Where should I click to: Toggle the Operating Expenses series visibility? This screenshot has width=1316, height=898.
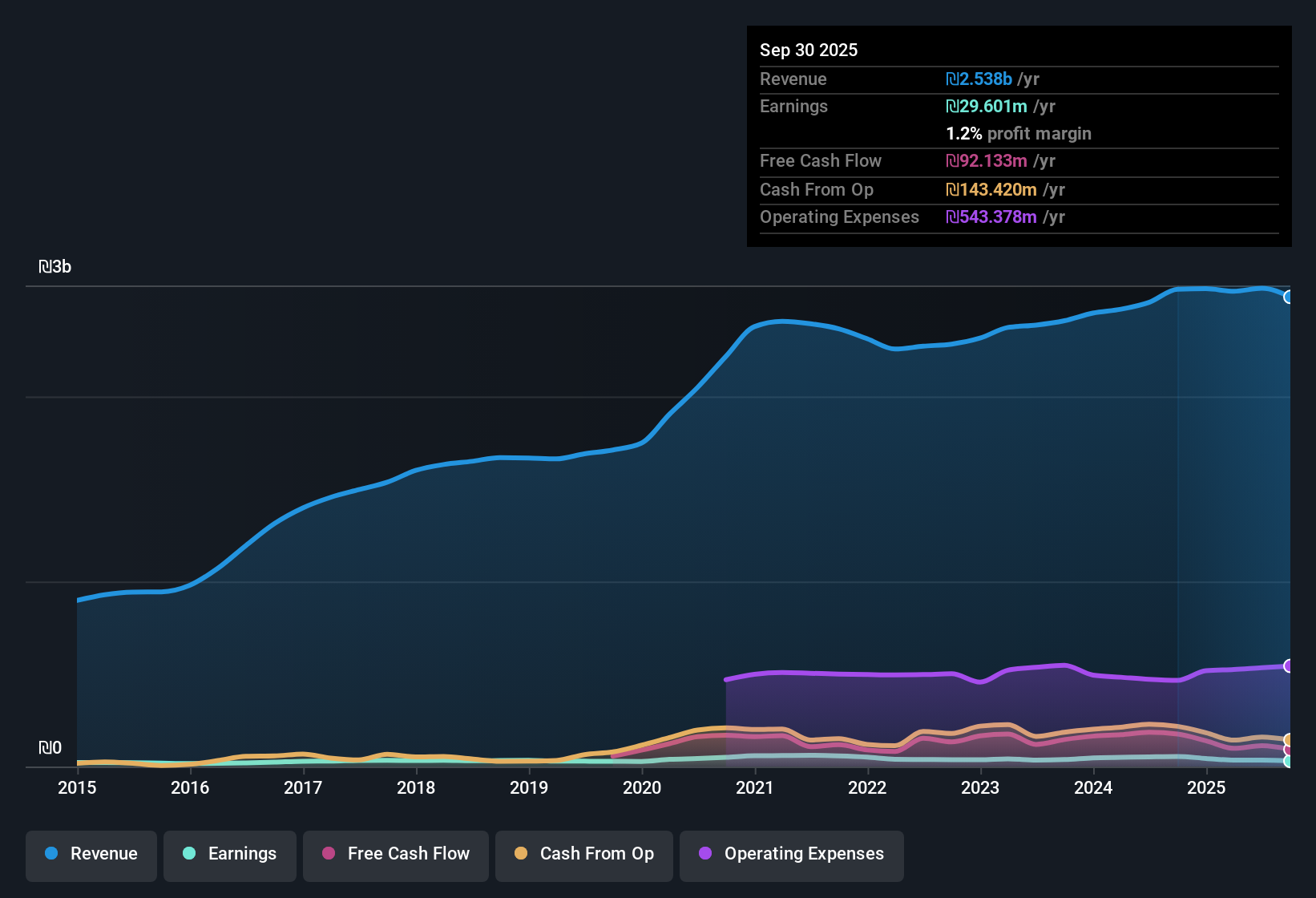(791, 854)
